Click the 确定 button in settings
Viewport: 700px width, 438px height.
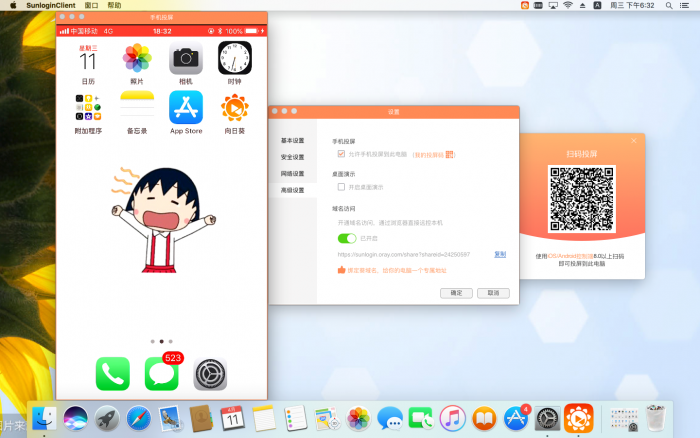[x=456, y=293]
